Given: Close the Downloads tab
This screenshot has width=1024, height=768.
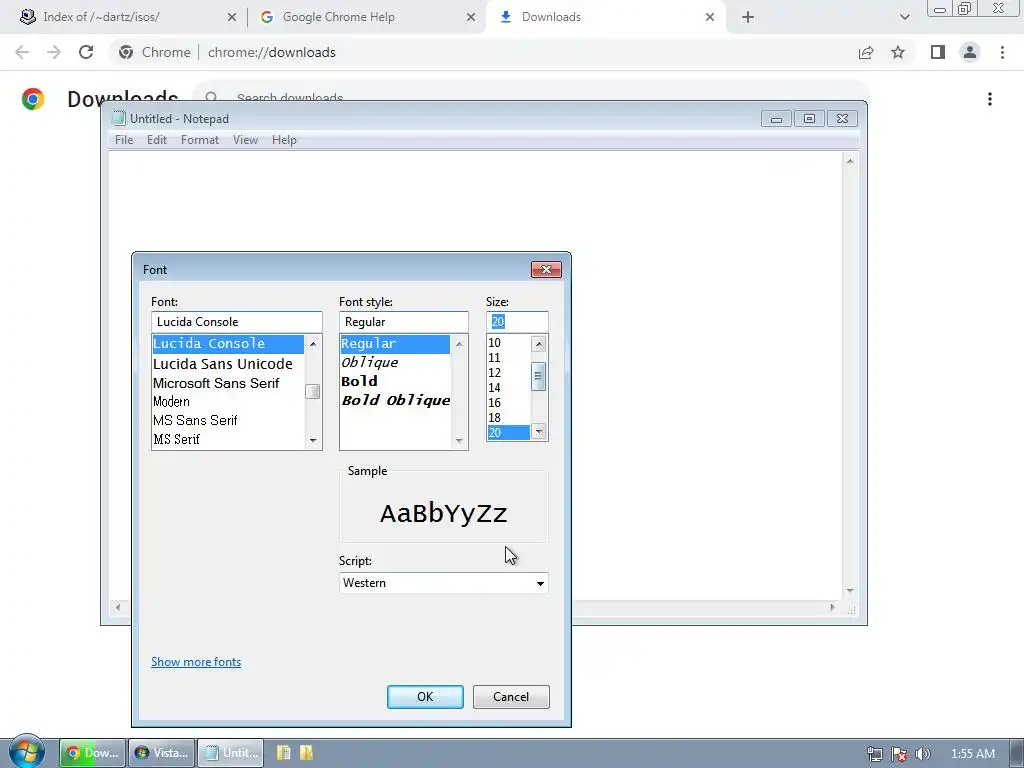Looking at the screenshot, I should click(710, 17).
